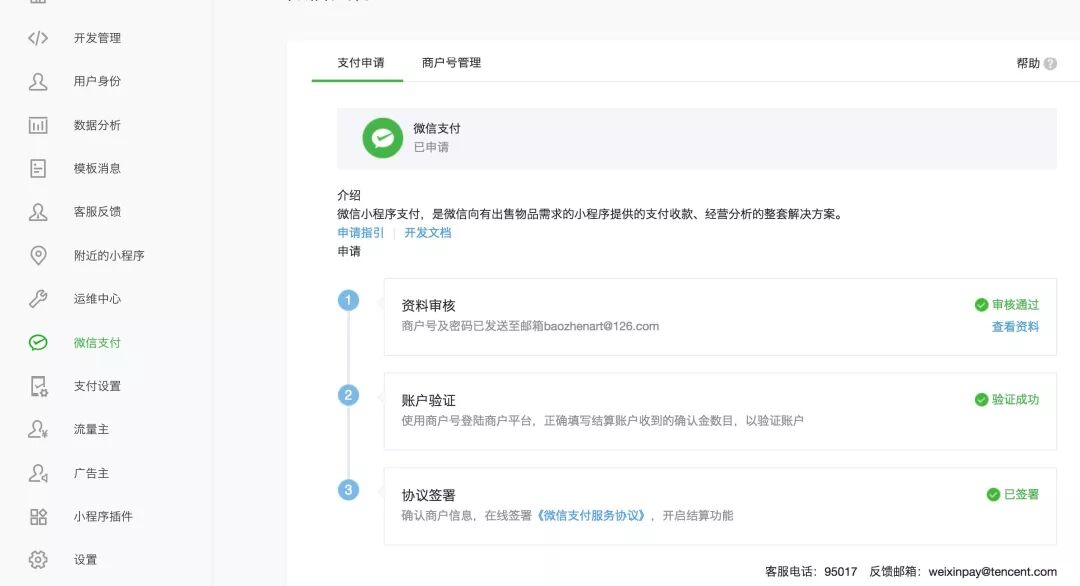Click the large green WeChat Pay logo

coord(382,138)
